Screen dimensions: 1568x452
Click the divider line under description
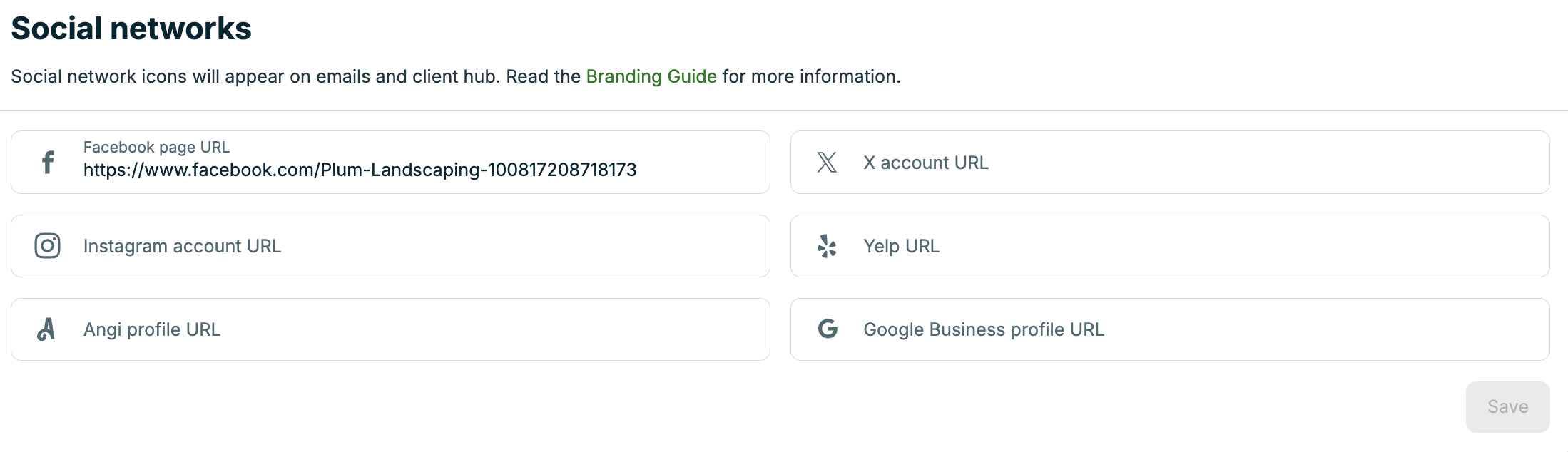784,110
